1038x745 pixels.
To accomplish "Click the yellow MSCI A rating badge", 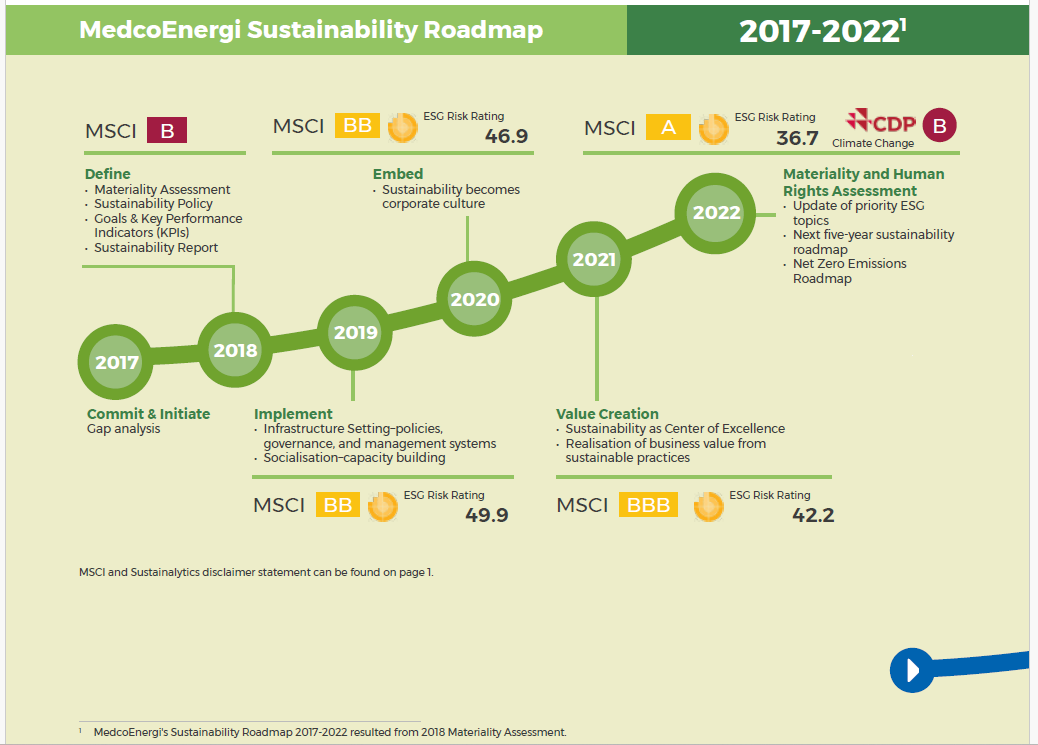I will (x=668, y=128).
